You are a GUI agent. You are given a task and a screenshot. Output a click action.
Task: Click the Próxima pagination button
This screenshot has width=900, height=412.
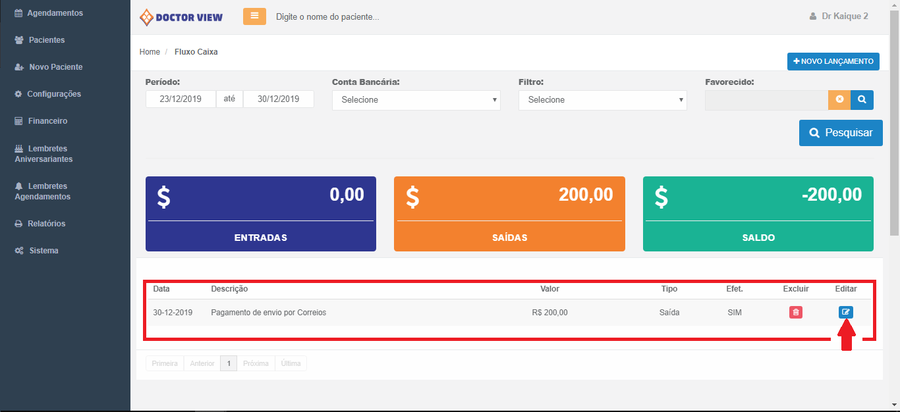(x=255, y=363)
